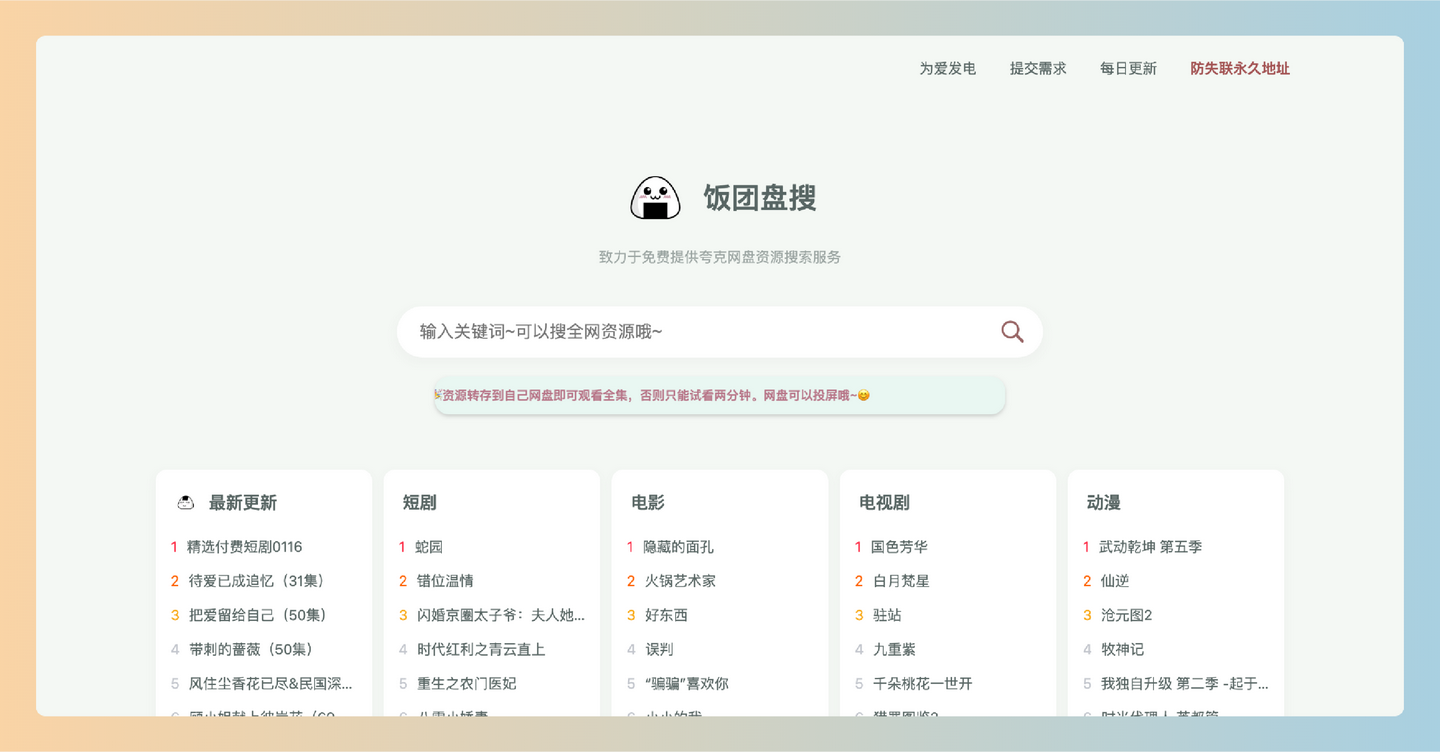Click the pink notice banner about 资源转存
The width and height of the screenshot is (1440, 752).
pos(720,395)
